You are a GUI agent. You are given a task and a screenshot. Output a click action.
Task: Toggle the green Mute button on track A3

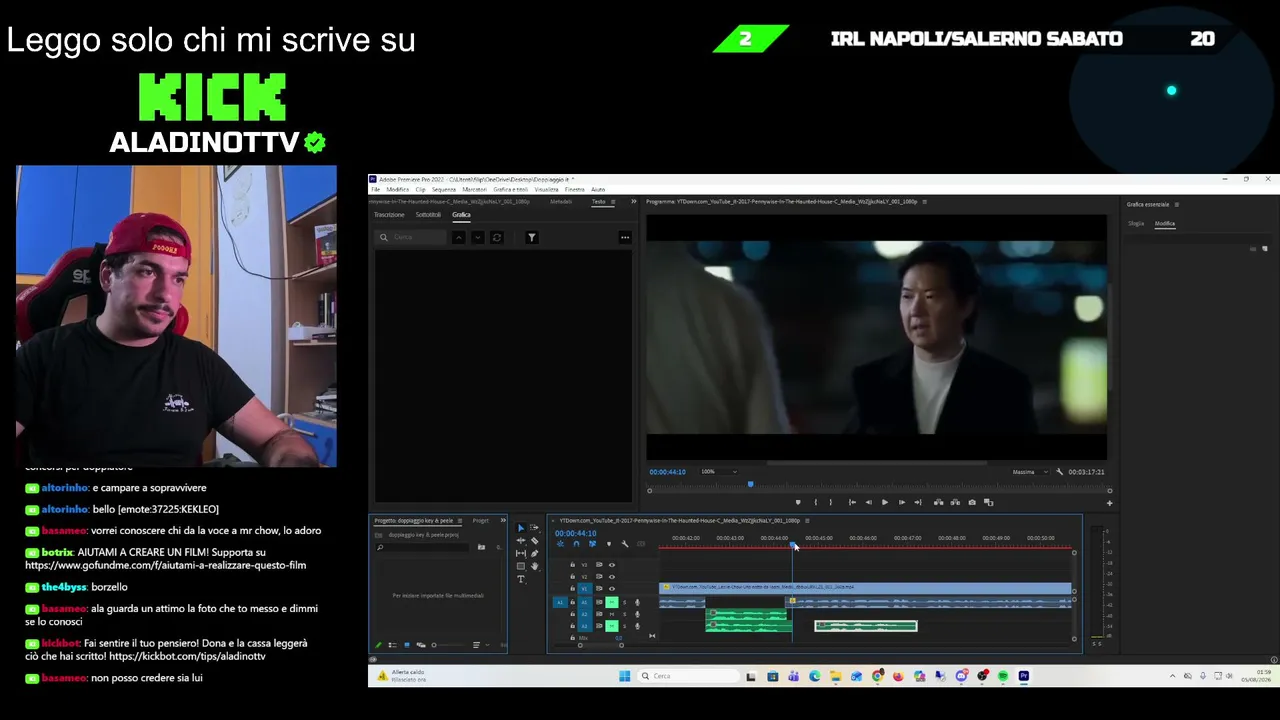pyautogui.click(x=611, y=626)
